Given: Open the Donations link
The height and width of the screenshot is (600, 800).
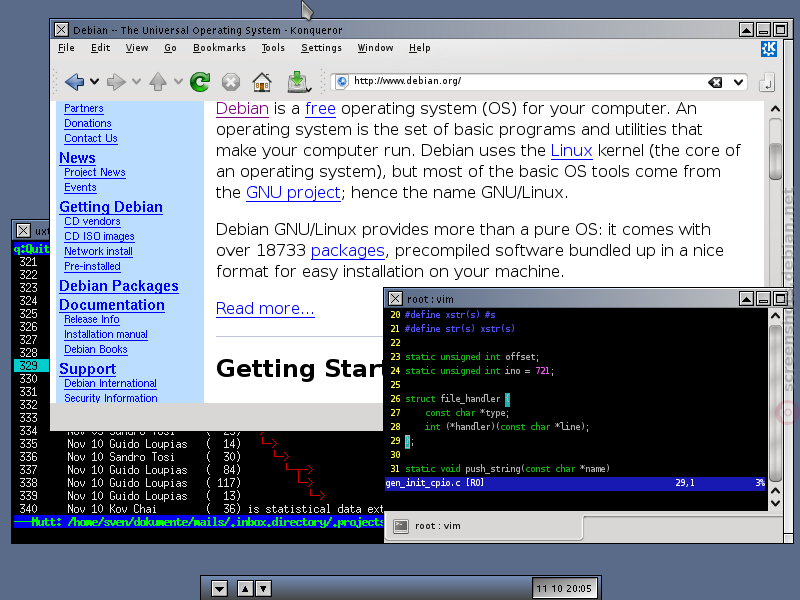Looking at the screenshot, I should (88, 123).
